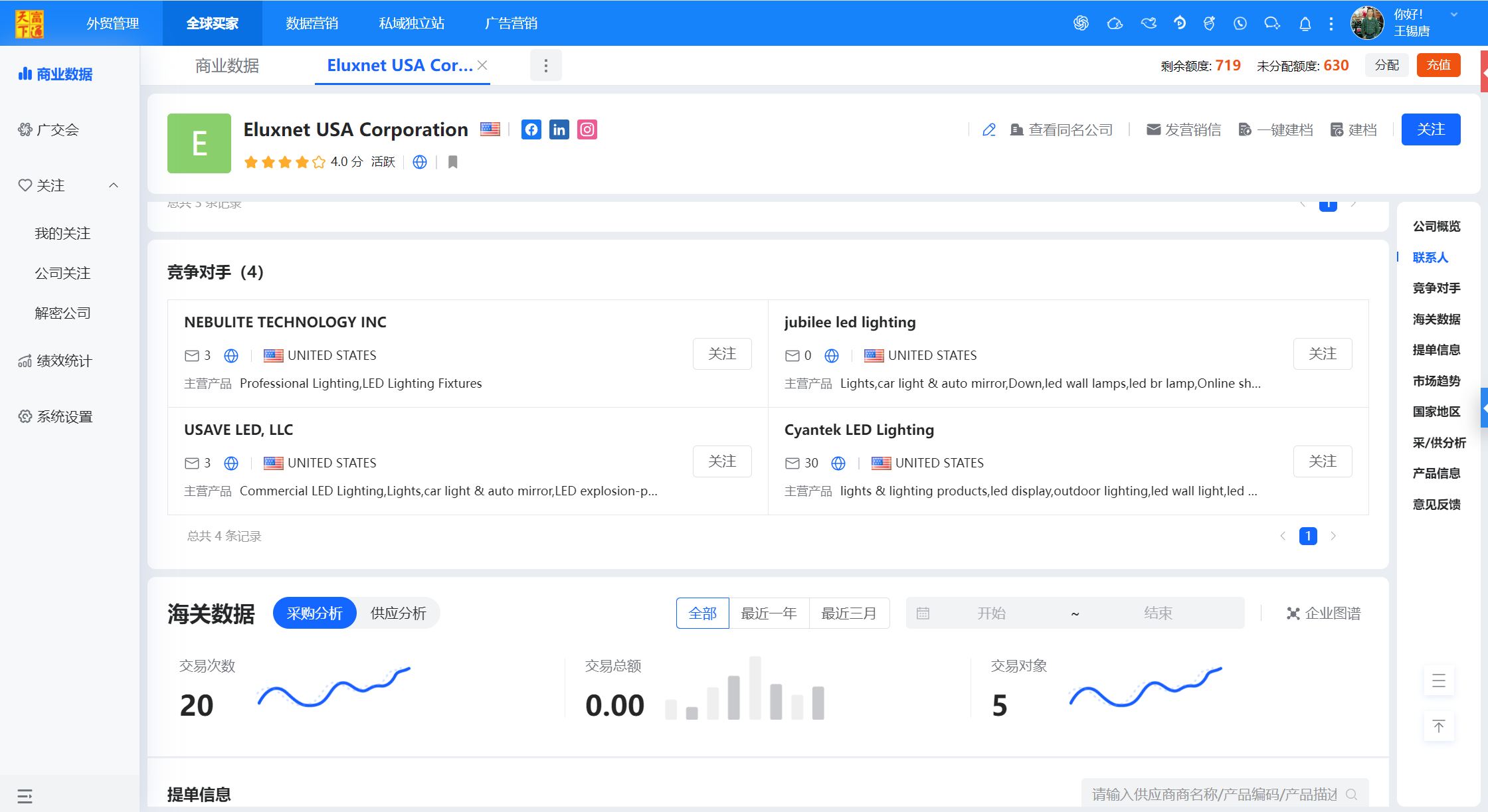This screenshot has height=812, width=1488.
Task: Jump to 公司概览 section anchor
Action: pos(1437,226)
